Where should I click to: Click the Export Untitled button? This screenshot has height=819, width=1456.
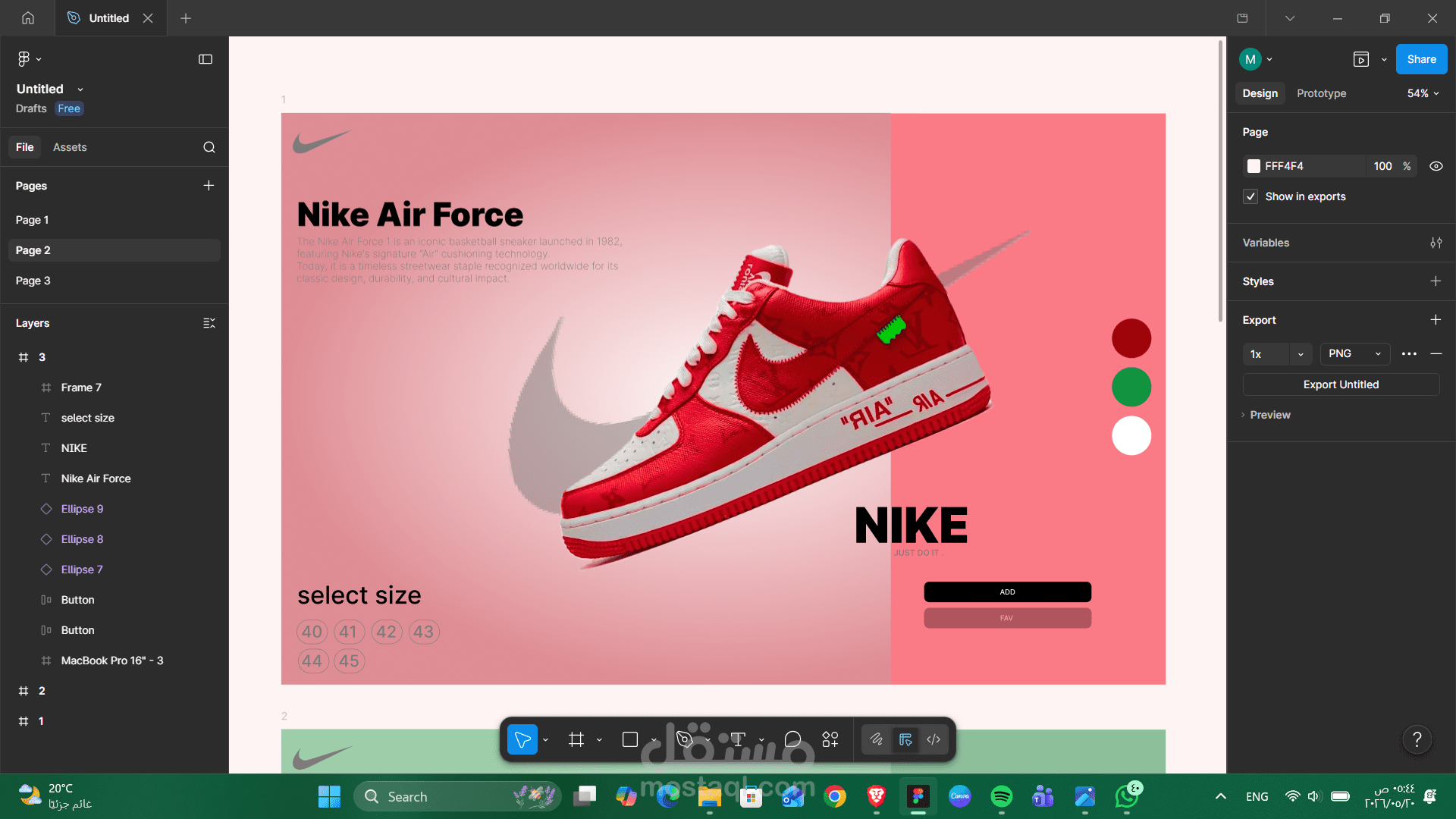point(1341,384)
